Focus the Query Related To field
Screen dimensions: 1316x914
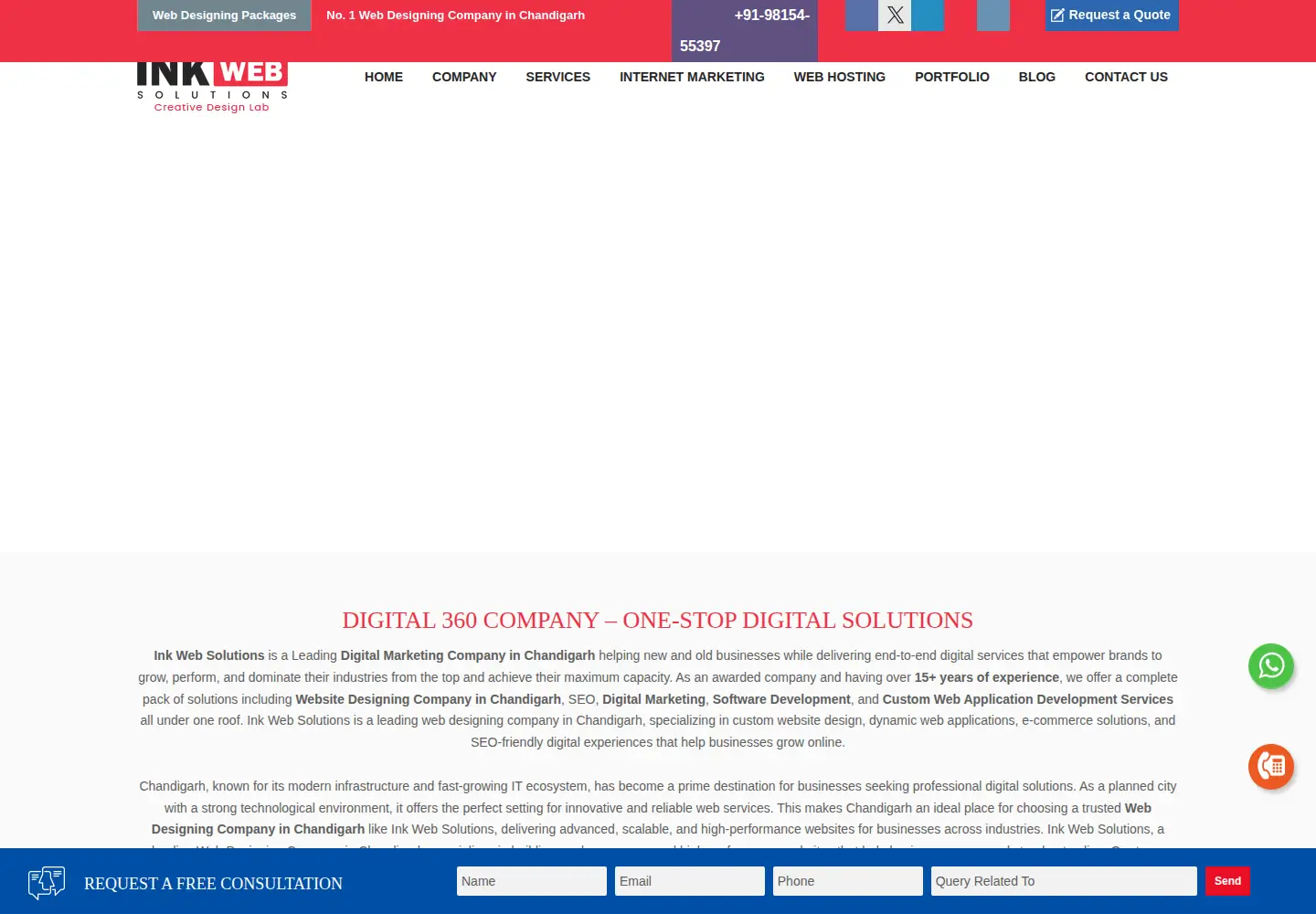pos(1064,881)
